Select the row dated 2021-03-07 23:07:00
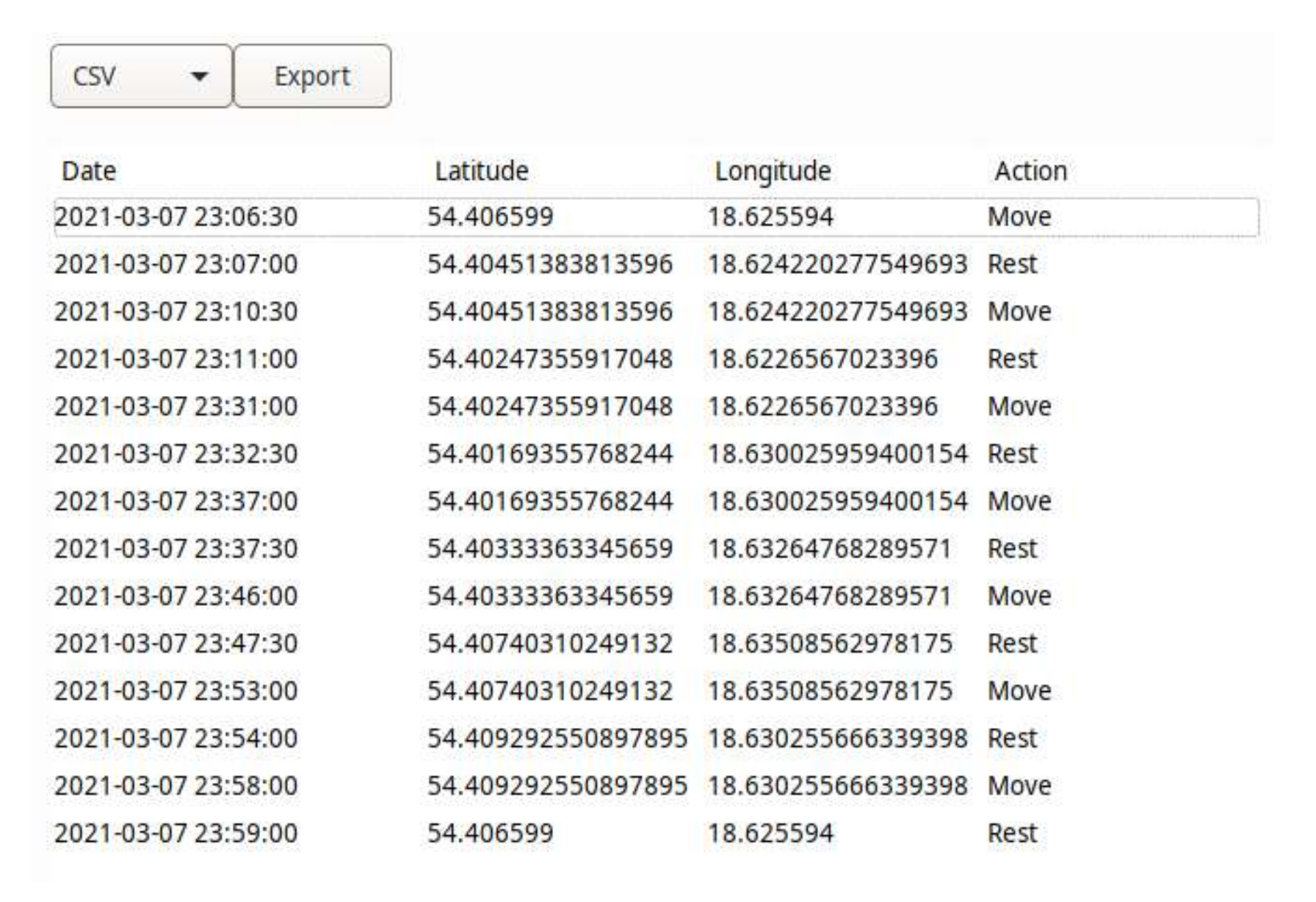 (176, 264)
